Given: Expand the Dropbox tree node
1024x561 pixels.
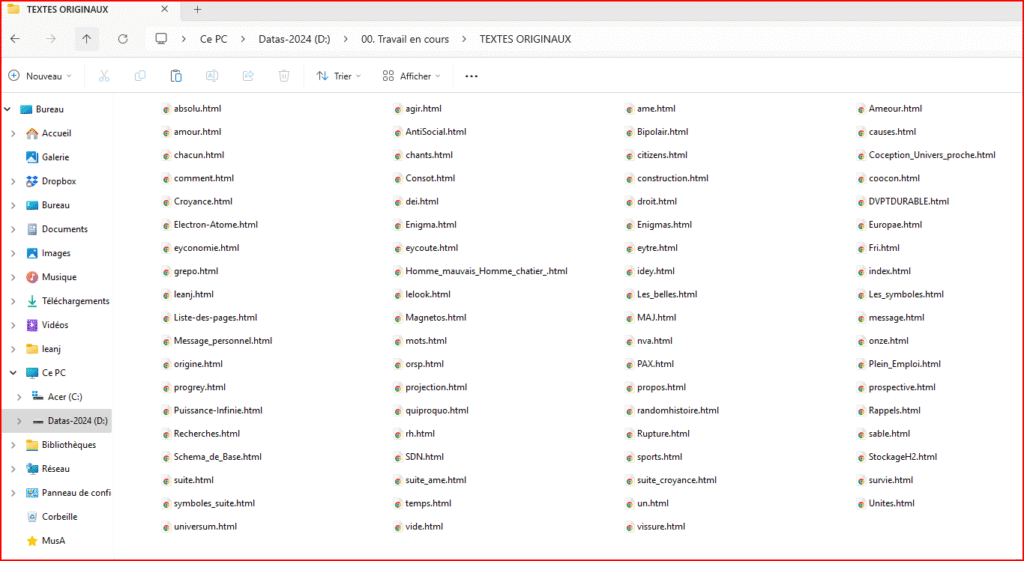Looking at the screenshot, I should (x=12, y=181).
